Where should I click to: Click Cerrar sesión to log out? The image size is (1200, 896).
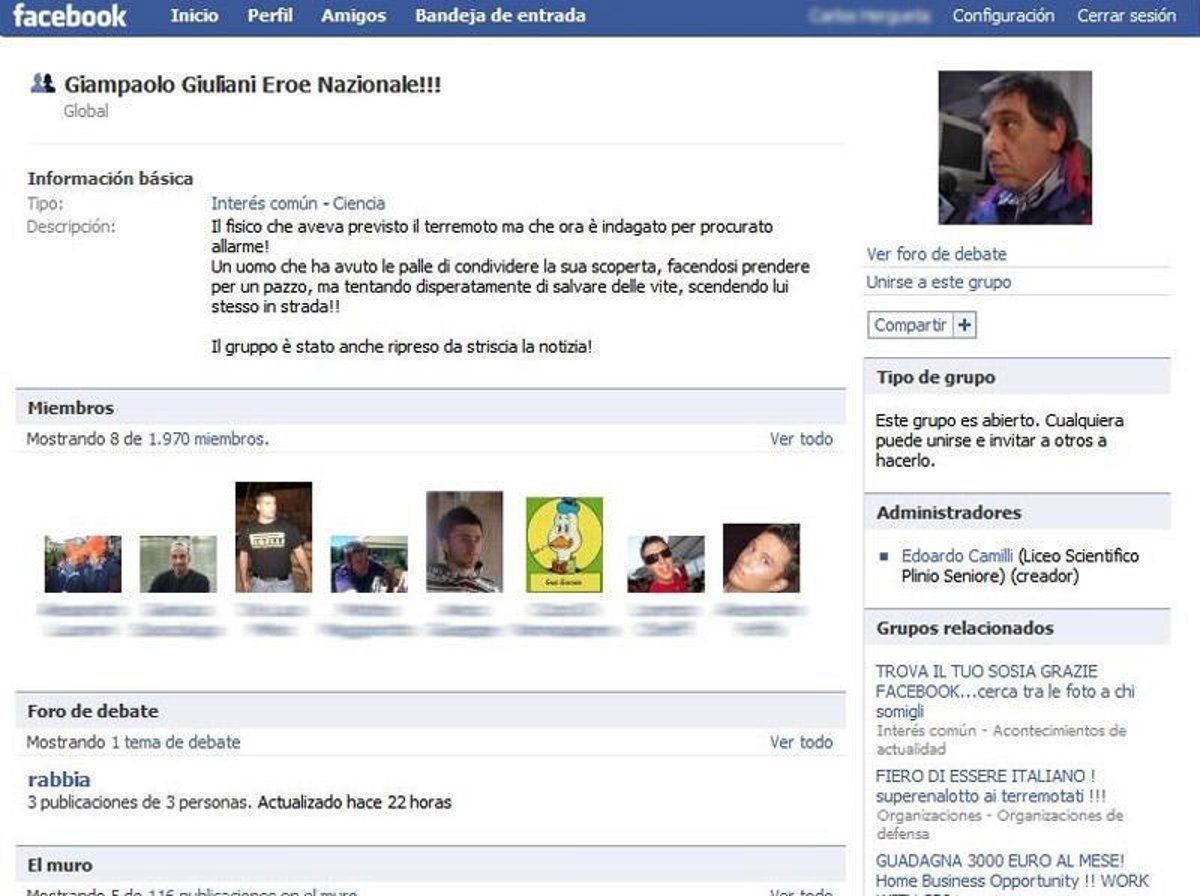1126,16
